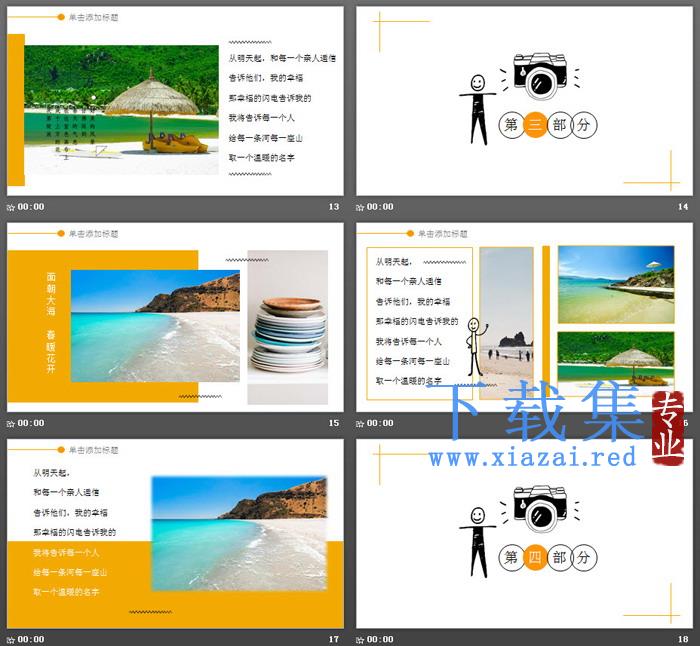Screen dimensions: 700x646
Task: Click the transition star icon under slide 17
Action: coord(11,640)
